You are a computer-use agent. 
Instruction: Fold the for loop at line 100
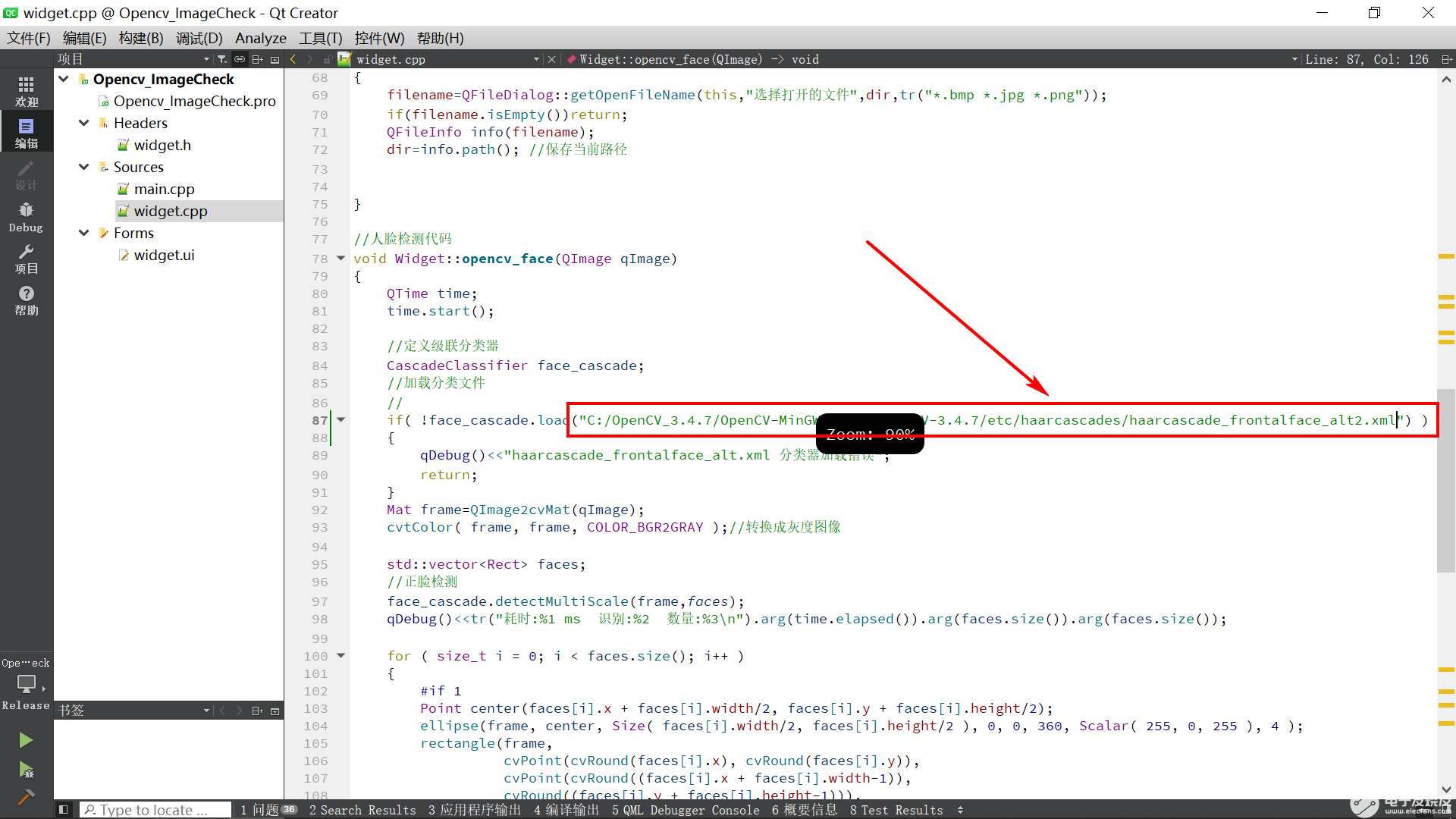[341, 656]
